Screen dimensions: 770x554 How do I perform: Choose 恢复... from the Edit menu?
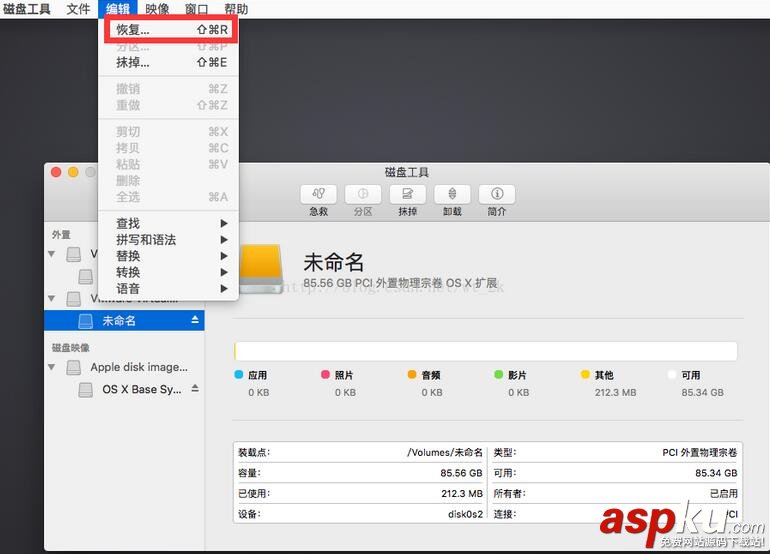[171, 30]
